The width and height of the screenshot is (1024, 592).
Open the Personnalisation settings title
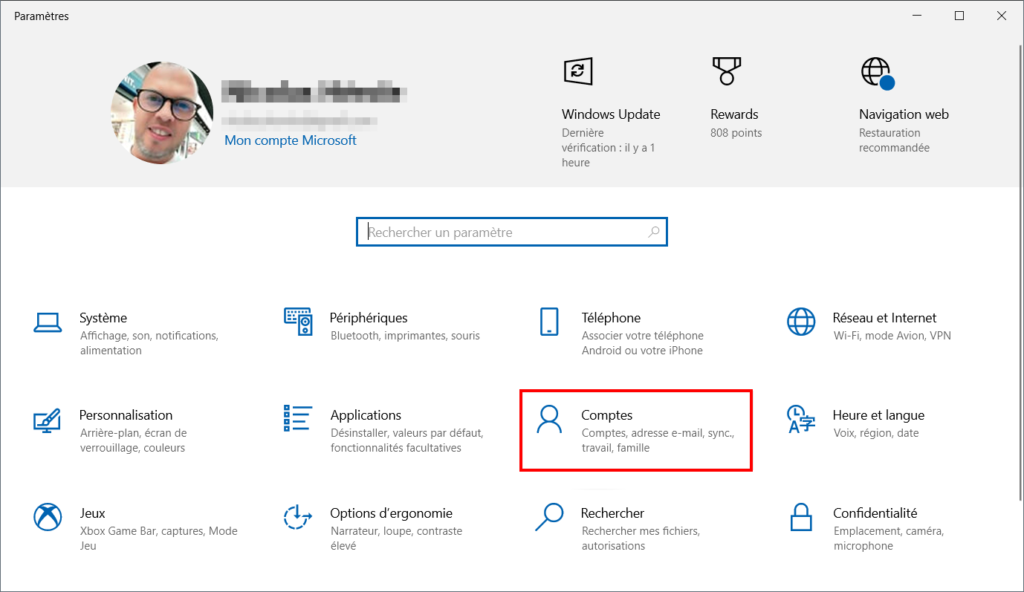pos(126,415)
